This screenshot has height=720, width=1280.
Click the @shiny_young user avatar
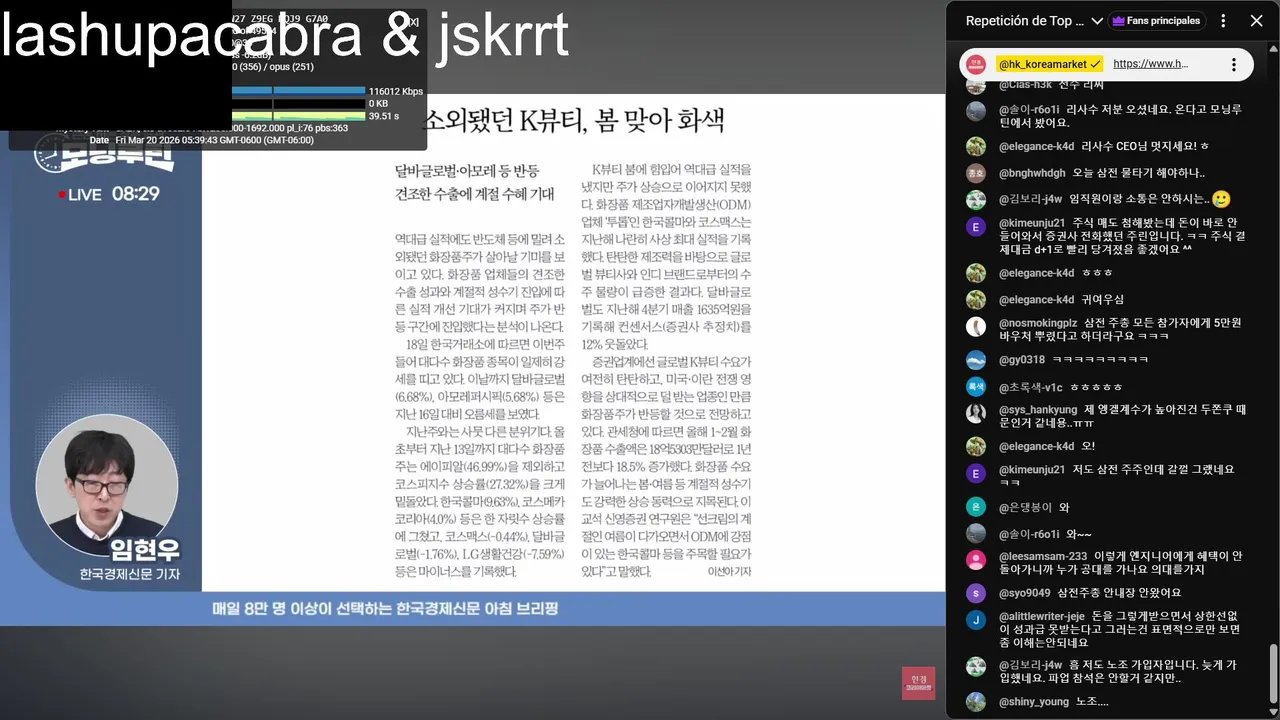click(976, 702)
